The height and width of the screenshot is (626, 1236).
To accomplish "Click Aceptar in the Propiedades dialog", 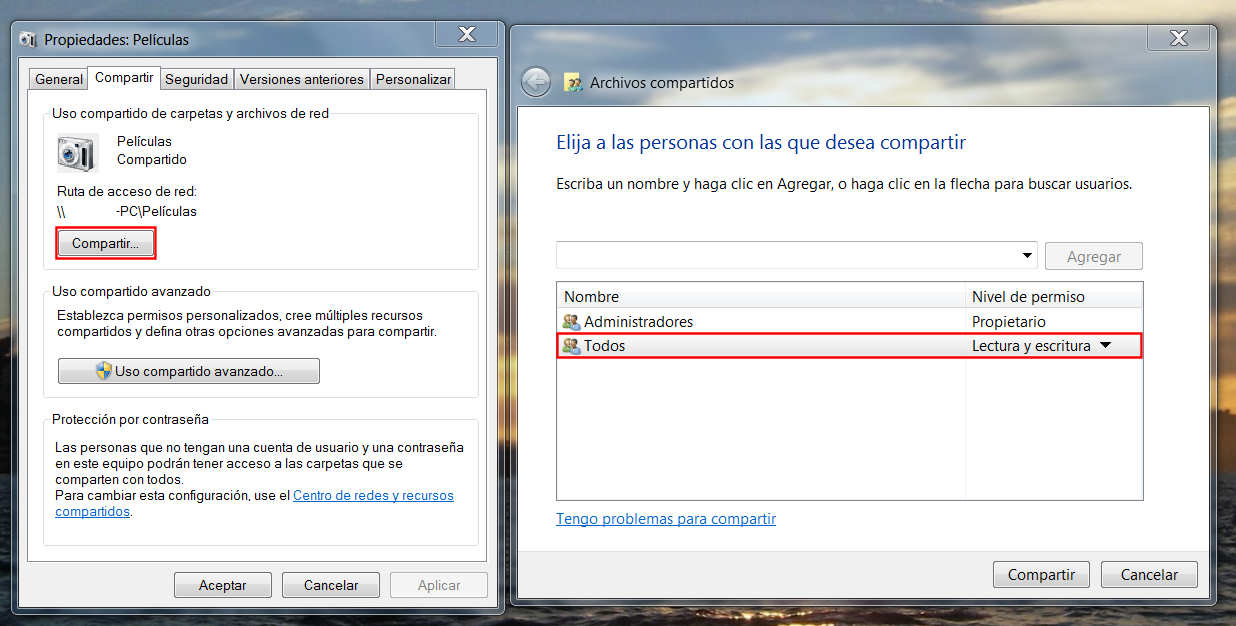I will click(x=223, y=585).
